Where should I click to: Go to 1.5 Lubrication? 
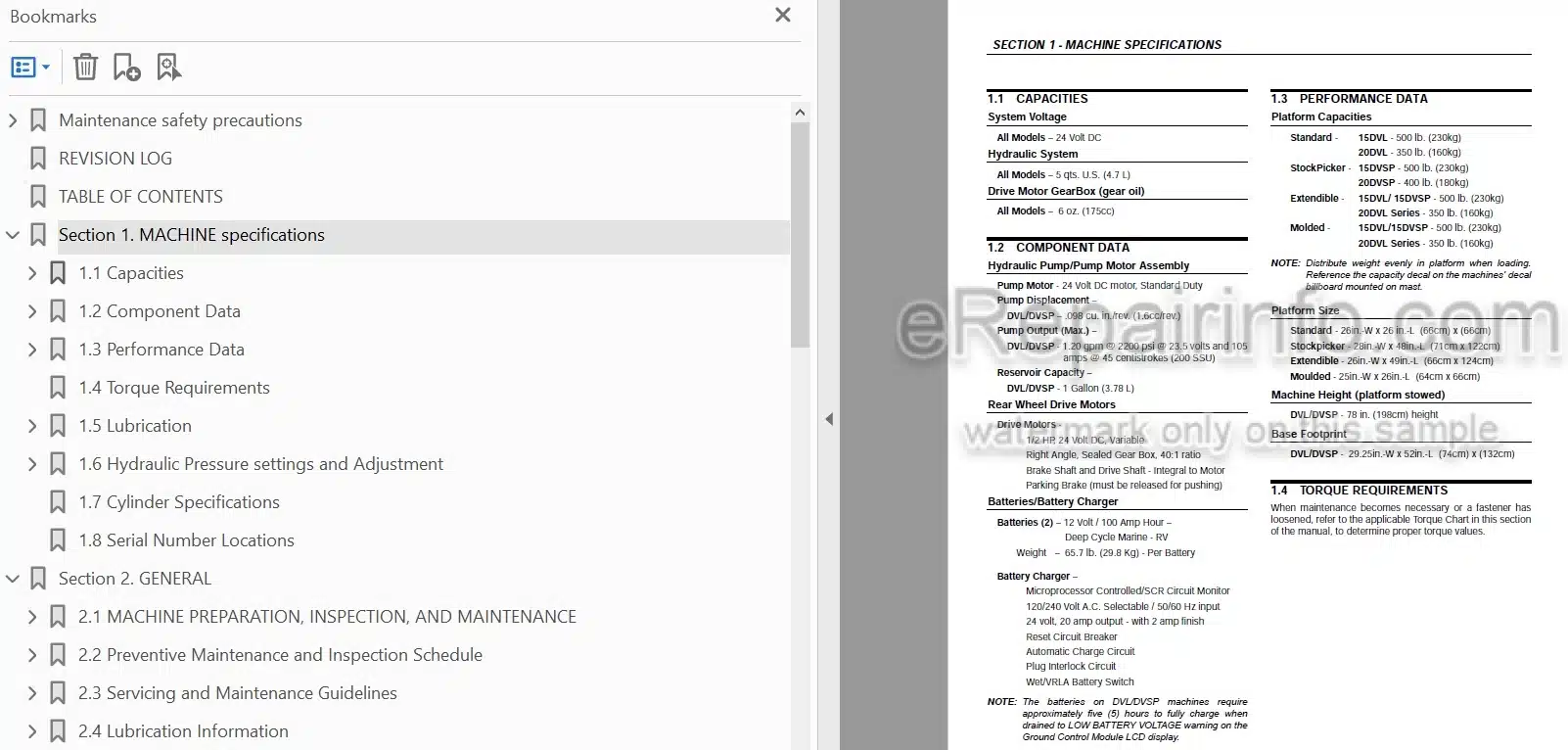135,426
